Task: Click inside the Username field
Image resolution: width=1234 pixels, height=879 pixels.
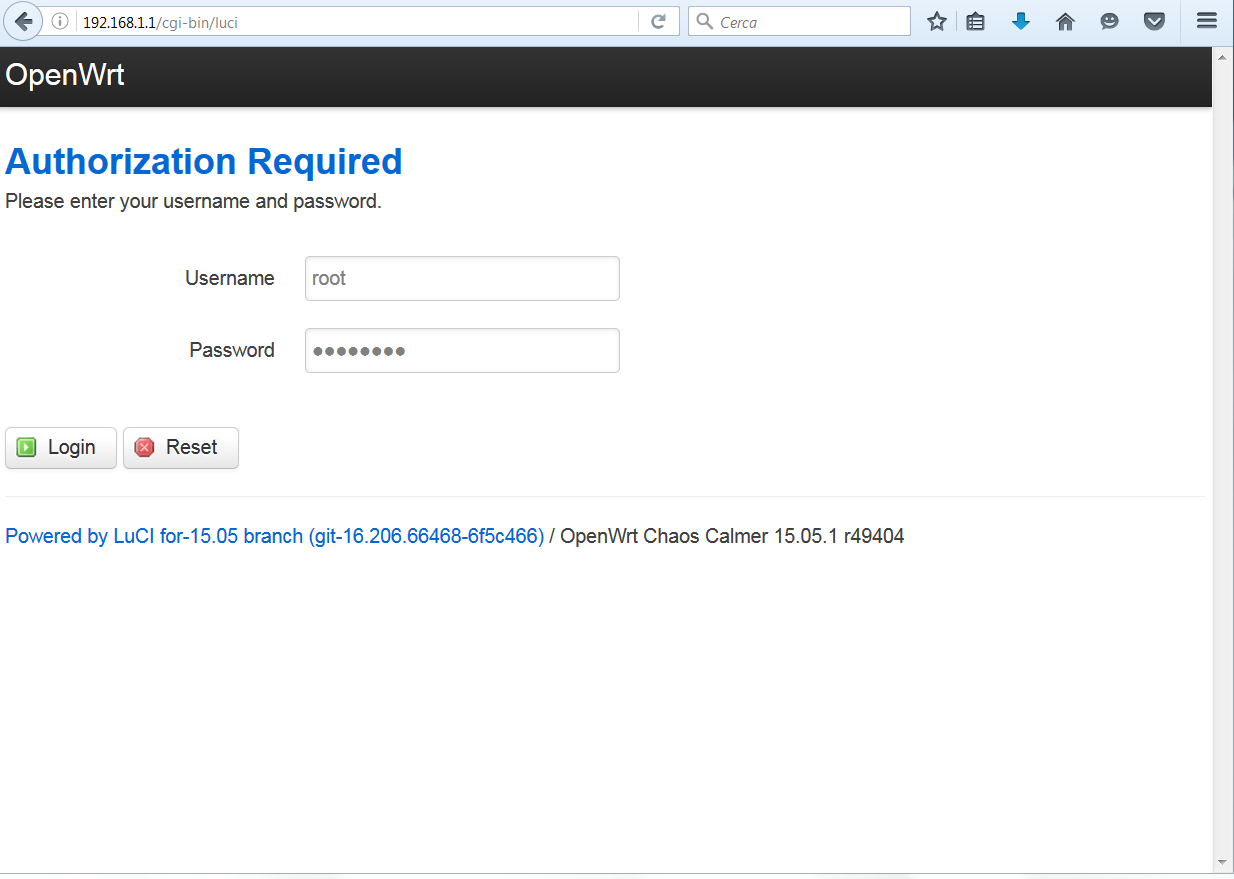Action: click(x=462, y=279)
